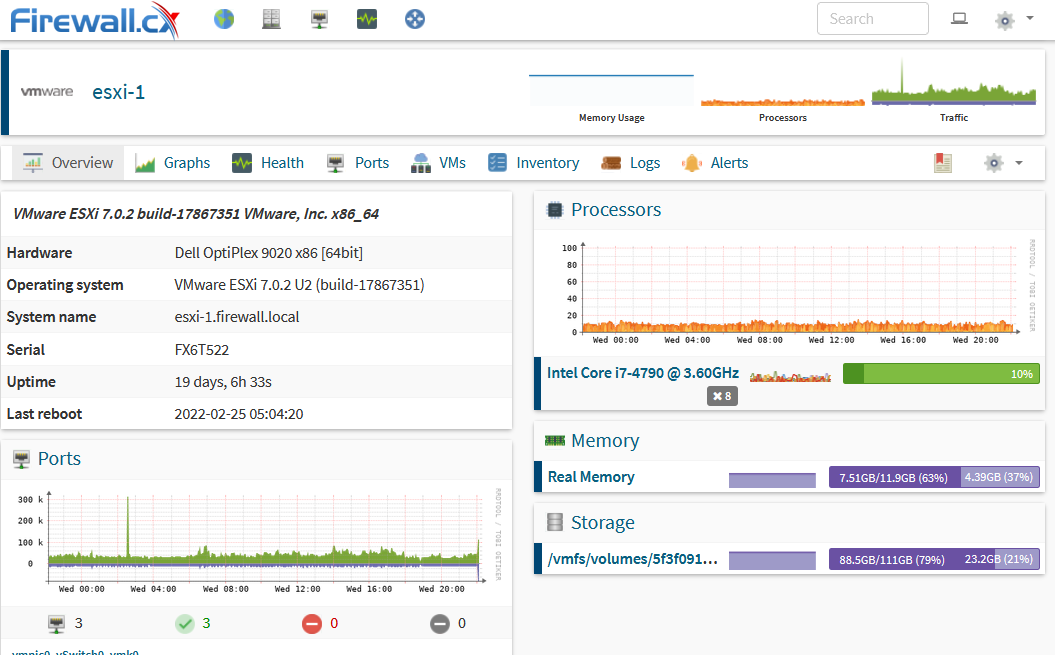
Task: Click the 10% processor usage bar
Action: coord(941,374)
